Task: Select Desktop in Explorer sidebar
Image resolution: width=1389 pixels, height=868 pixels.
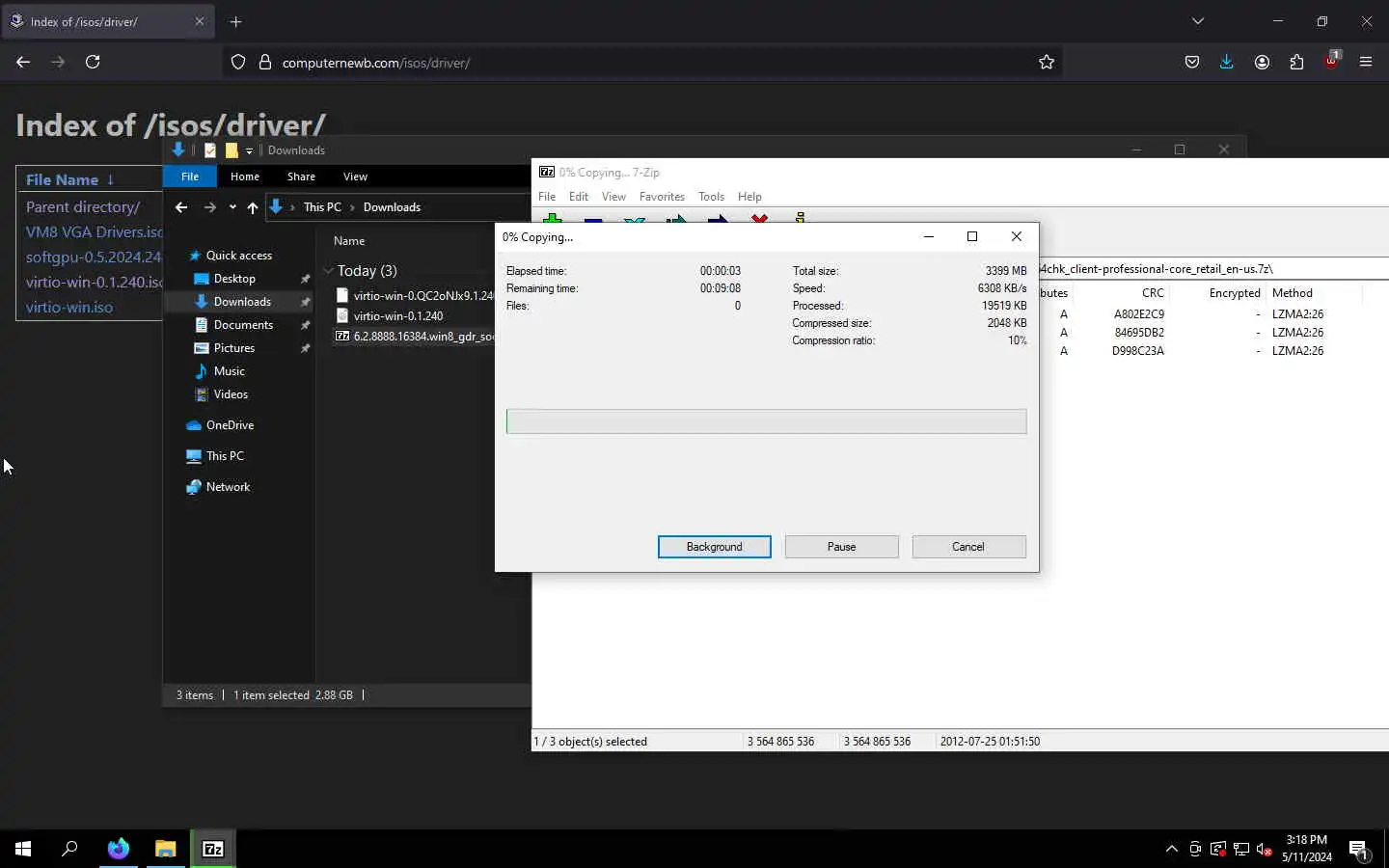Action: (234, 279)
